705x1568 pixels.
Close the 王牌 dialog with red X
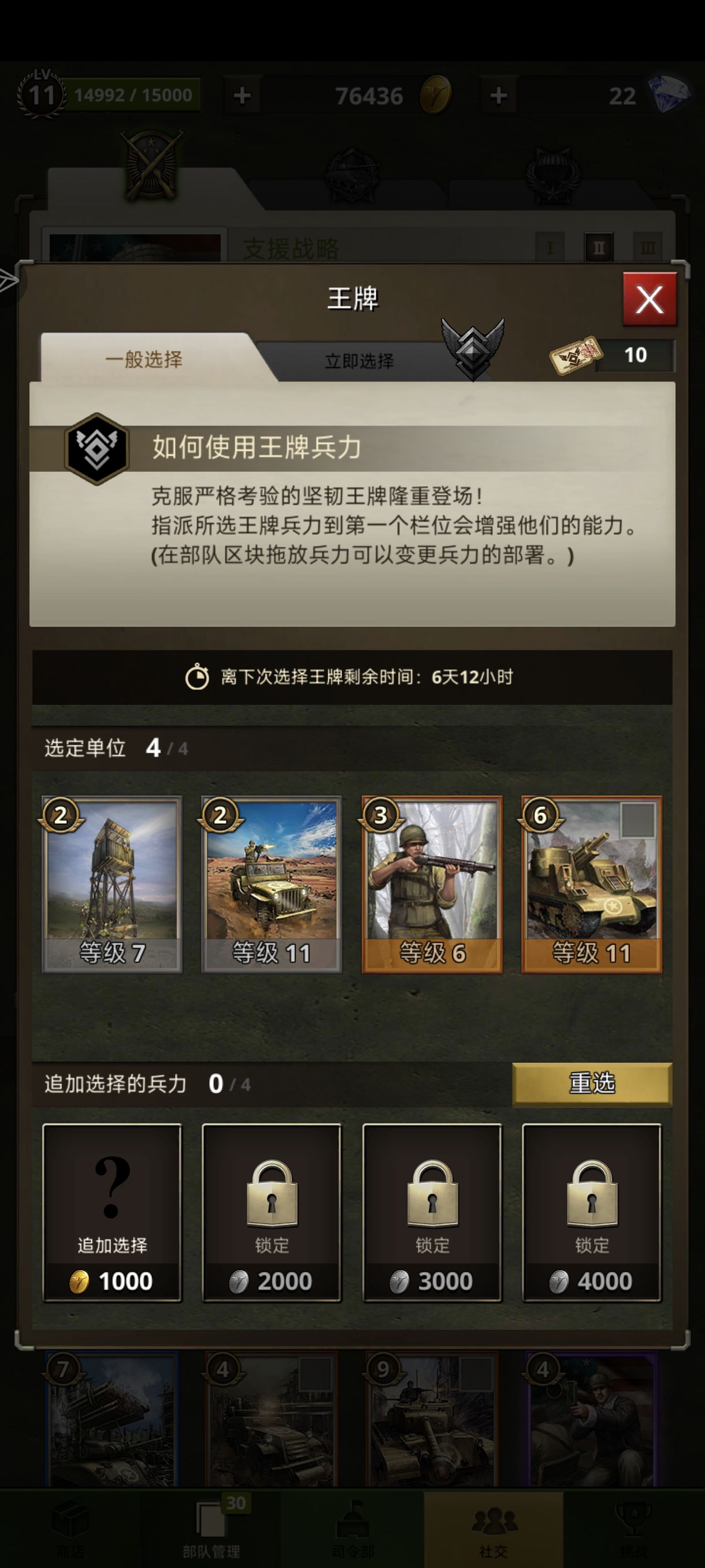649,299
